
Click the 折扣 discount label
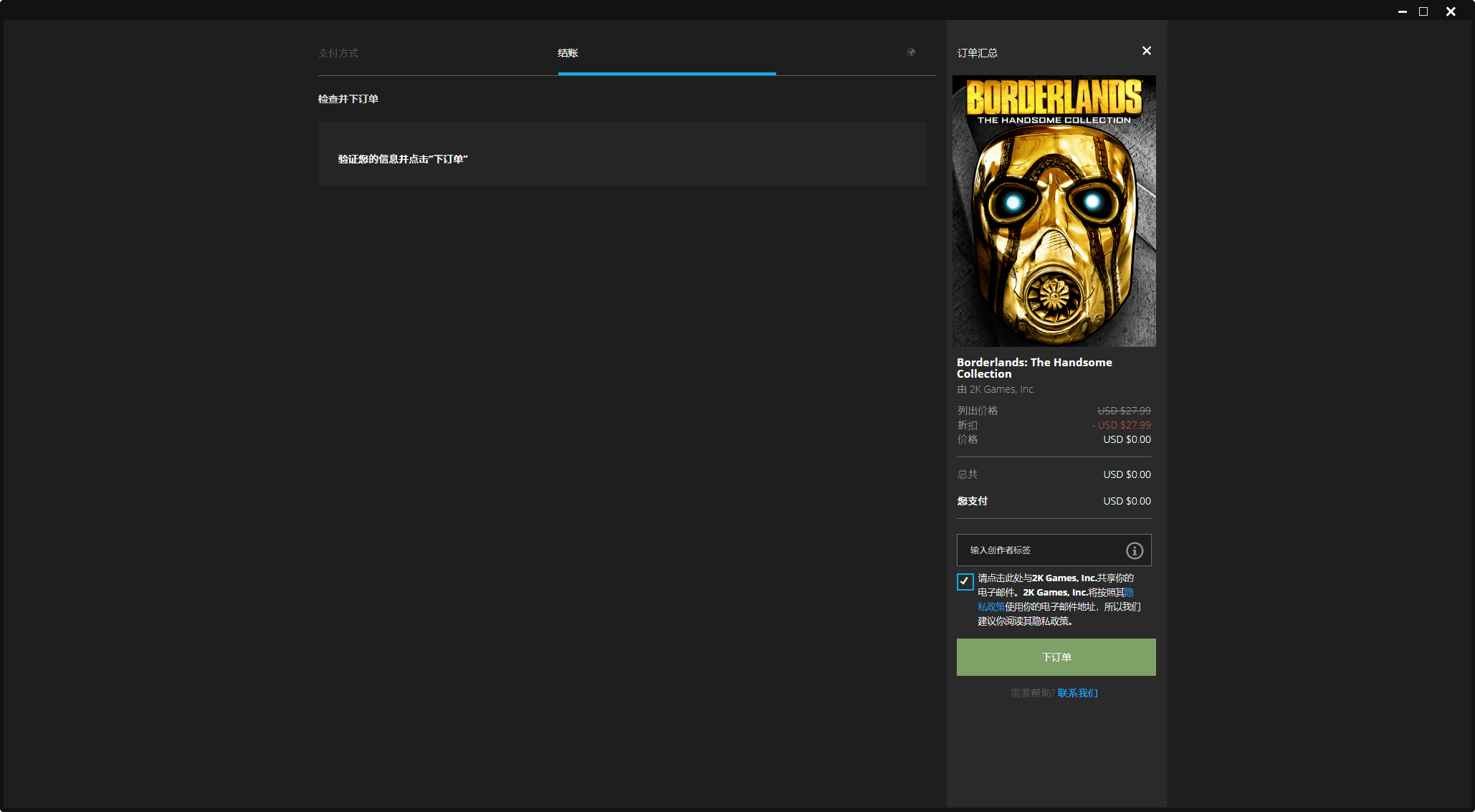[967, 425]
